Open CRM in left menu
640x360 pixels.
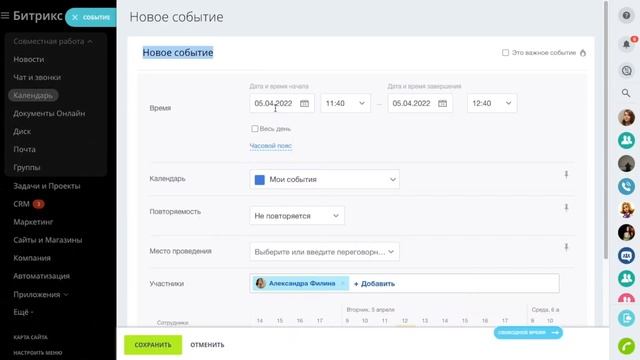pyautogui.click(x=21, y=204)
